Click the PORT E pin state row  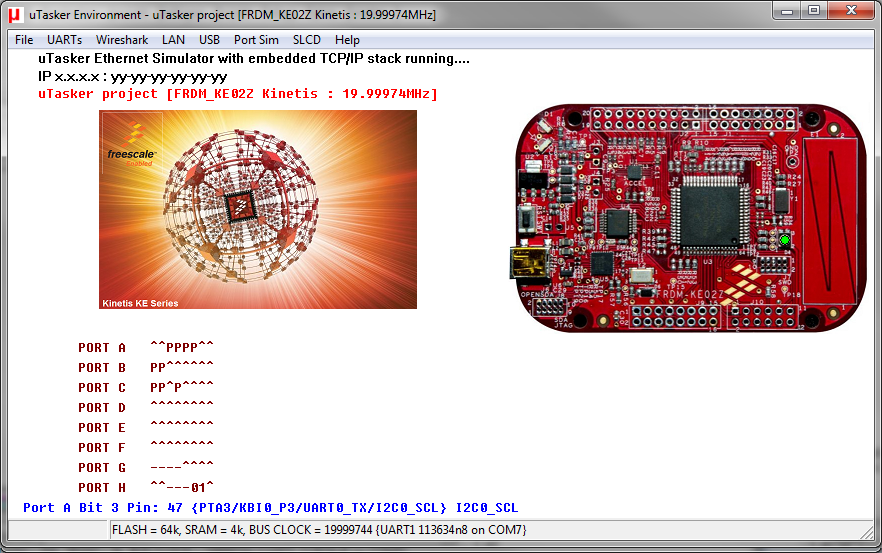146,428
